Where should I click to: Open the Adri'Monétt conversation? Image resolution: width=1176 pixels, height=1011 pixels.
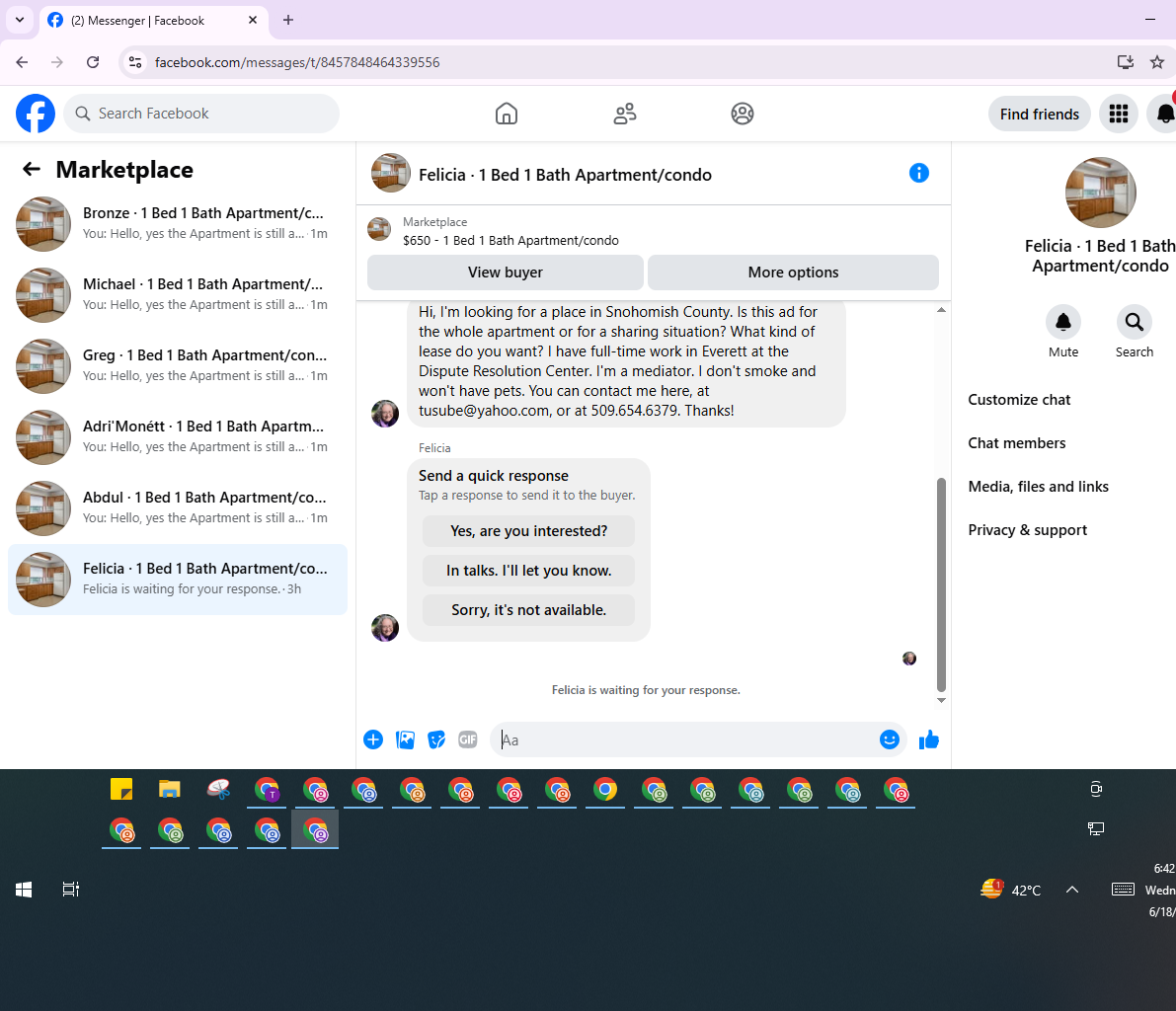coord(178,437)
